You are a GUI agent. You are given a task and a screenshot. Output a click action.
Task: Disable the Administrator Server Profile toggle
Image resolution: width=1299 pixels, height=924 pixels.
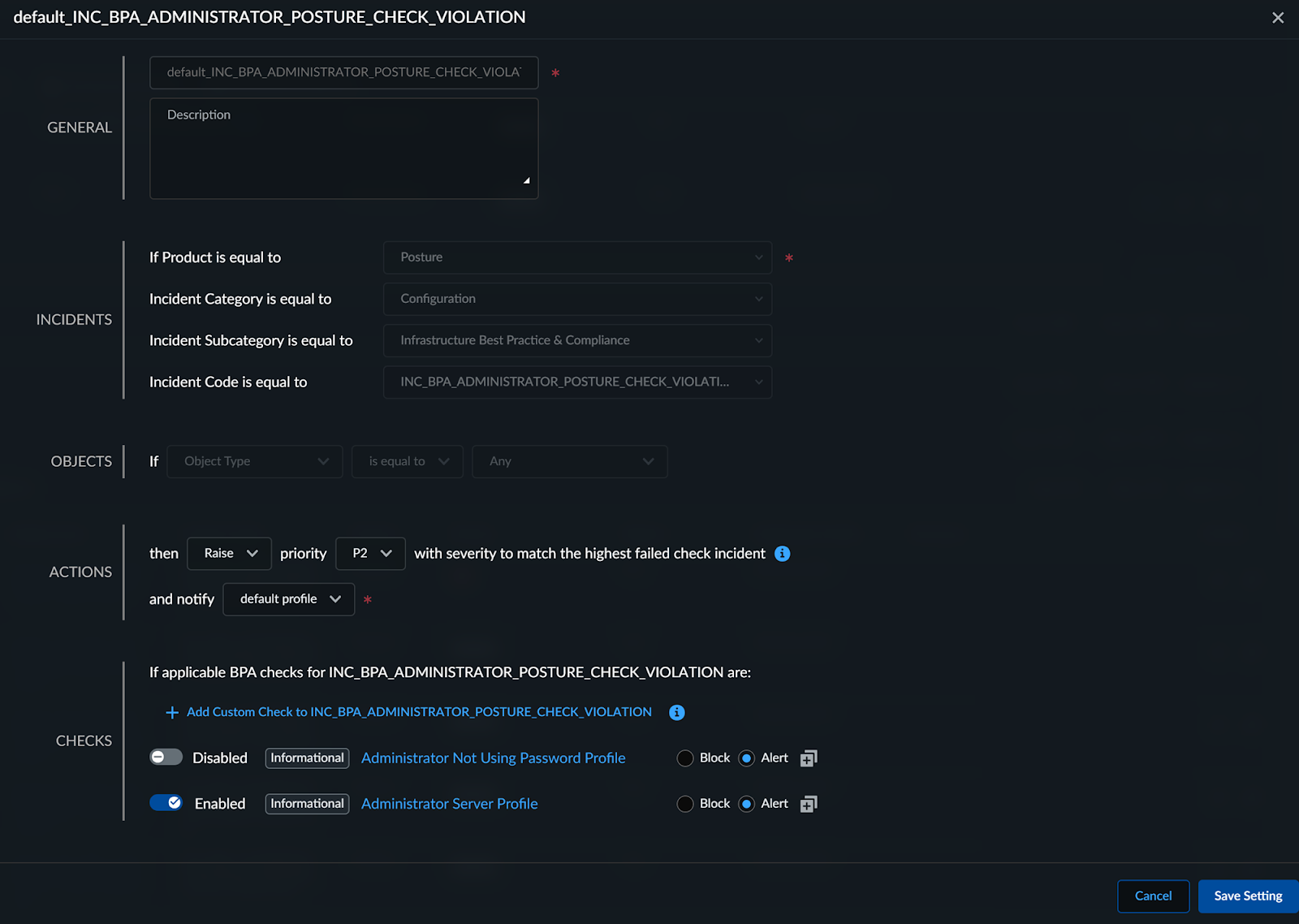pos(166,803)
